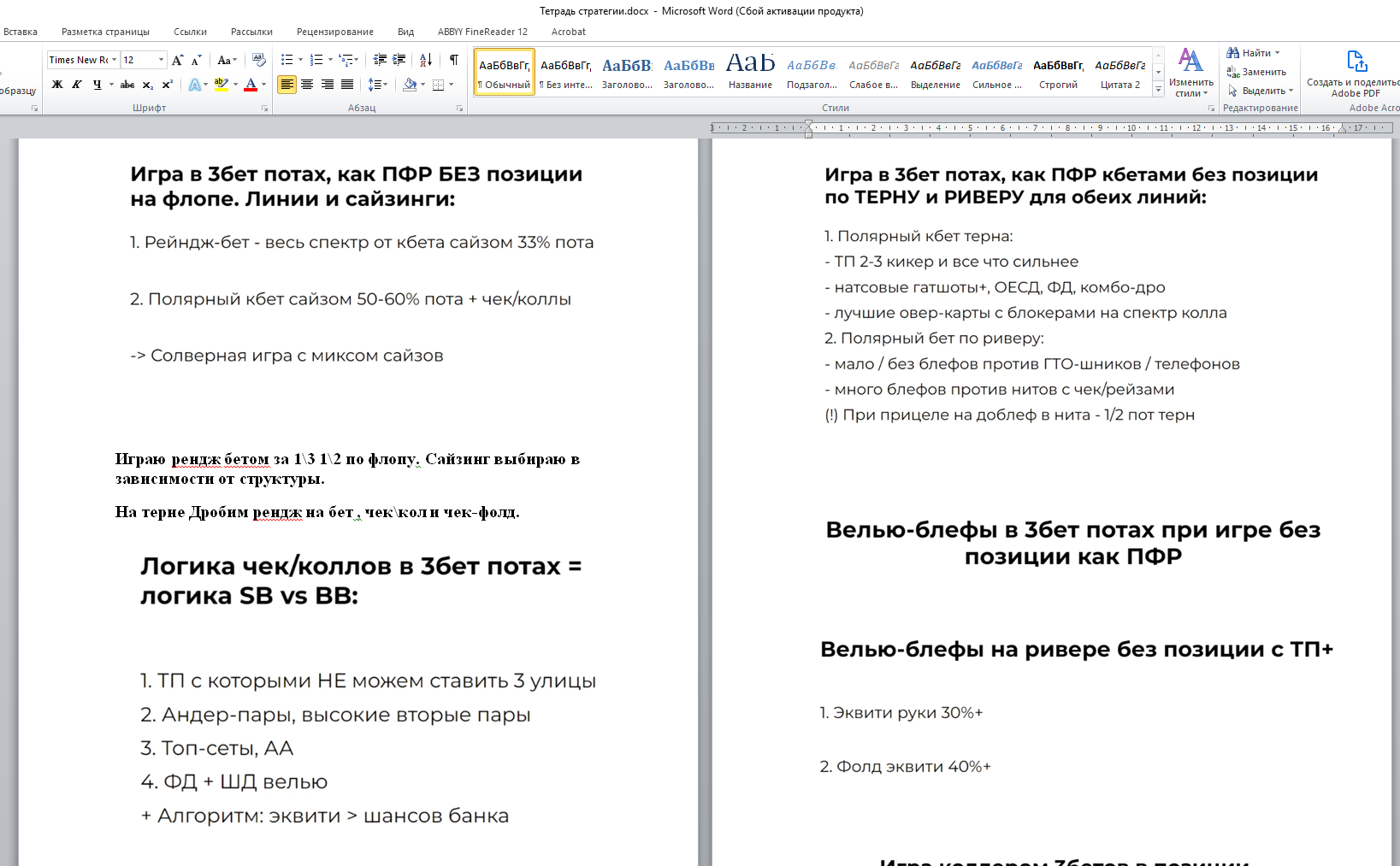The image size is (1400, 866).
Task: Open the underline style dropdown arrow
Action: 111,85
